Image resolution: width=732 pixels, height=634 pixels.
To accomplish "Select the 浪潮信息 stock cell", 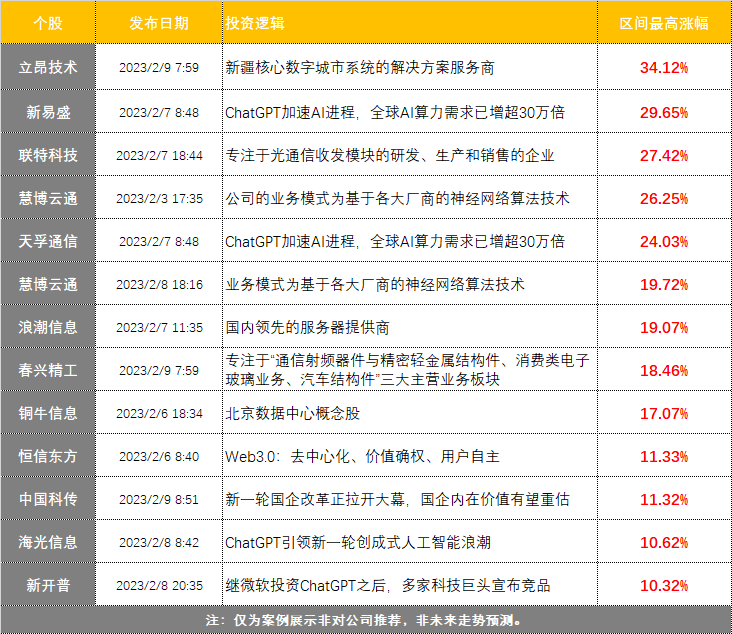I will pyautogui.click(x=48, y=327).
